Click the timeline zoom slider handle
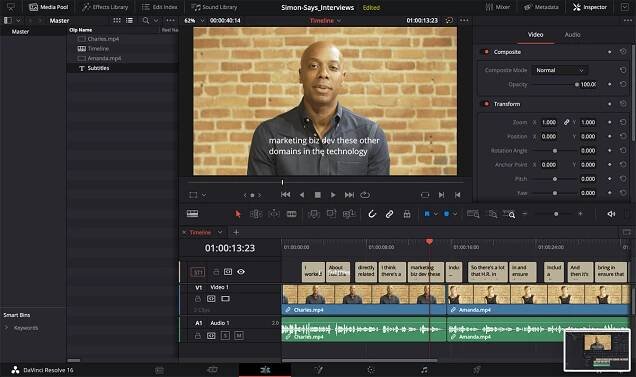 (556, 214)
